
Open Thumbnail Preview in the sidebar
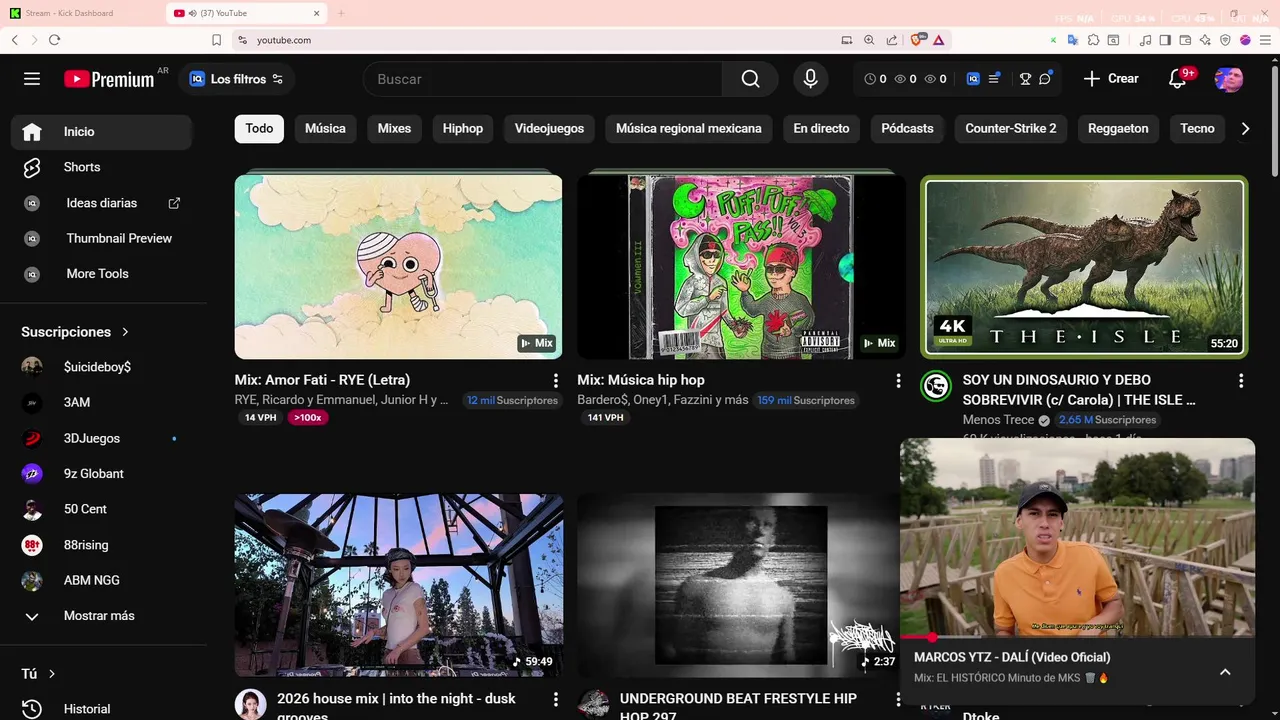point(101,238)
